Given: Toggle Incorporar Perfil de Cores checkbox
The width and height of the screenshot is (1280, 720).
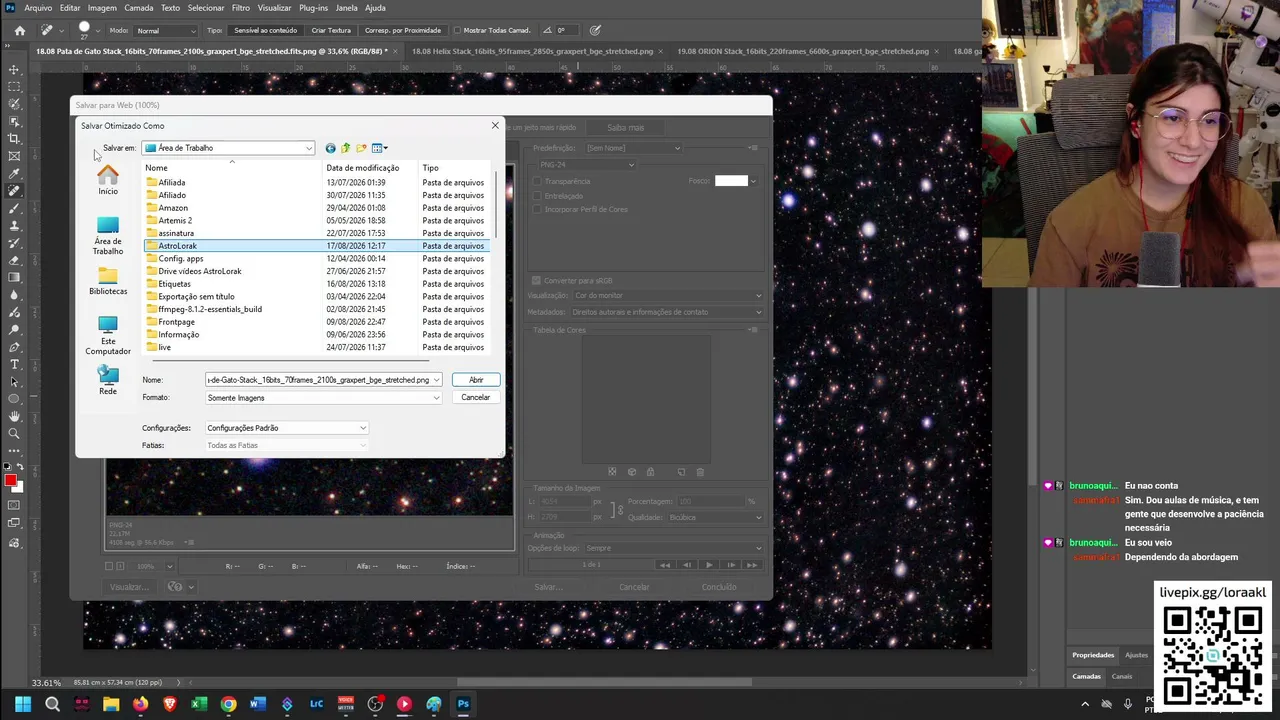Looking at the screenshot, I should (537, 209).
